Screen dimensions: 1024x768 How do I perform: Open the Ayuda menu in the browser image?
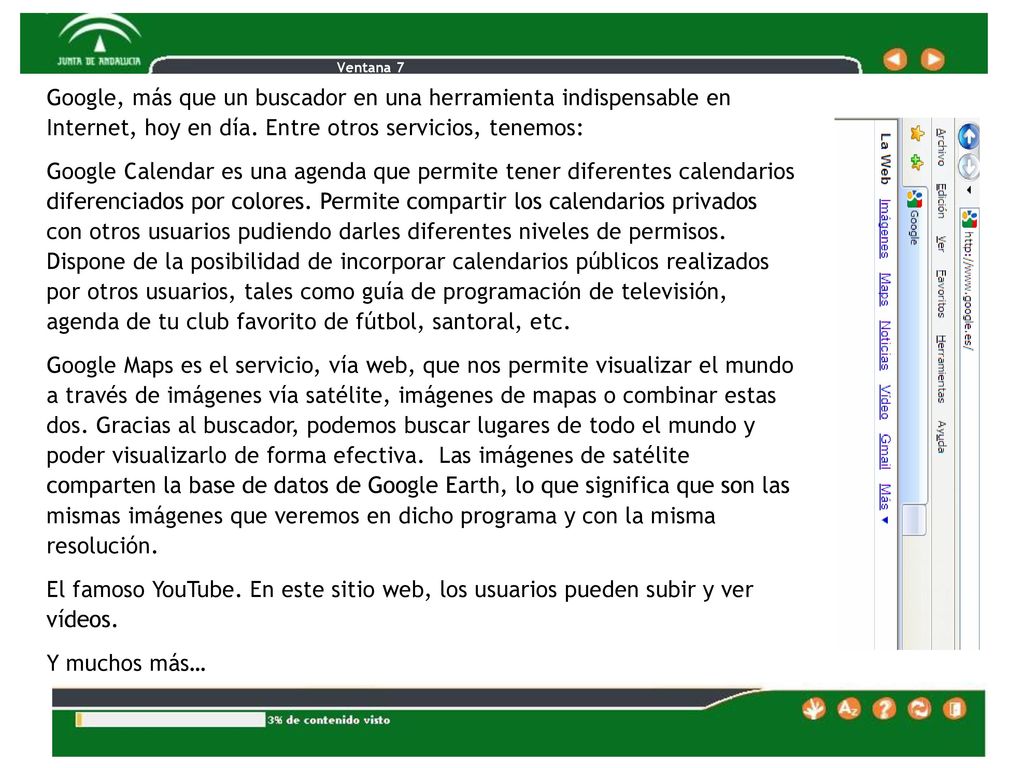pyautogui.click(x=940, y=437)
